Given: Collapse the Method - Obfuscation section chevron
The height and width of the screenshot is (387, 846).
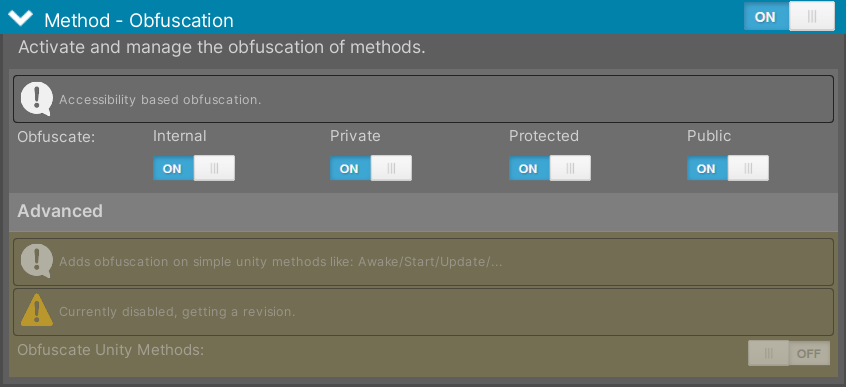Looking at the screenshot, I should coord(21,18).
